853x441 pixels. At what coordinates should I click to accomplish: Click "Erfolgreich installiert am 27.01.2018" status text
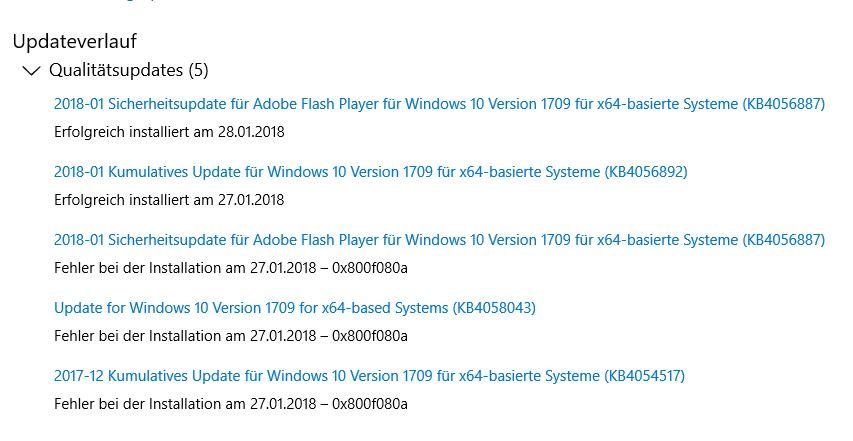(168, 199)
